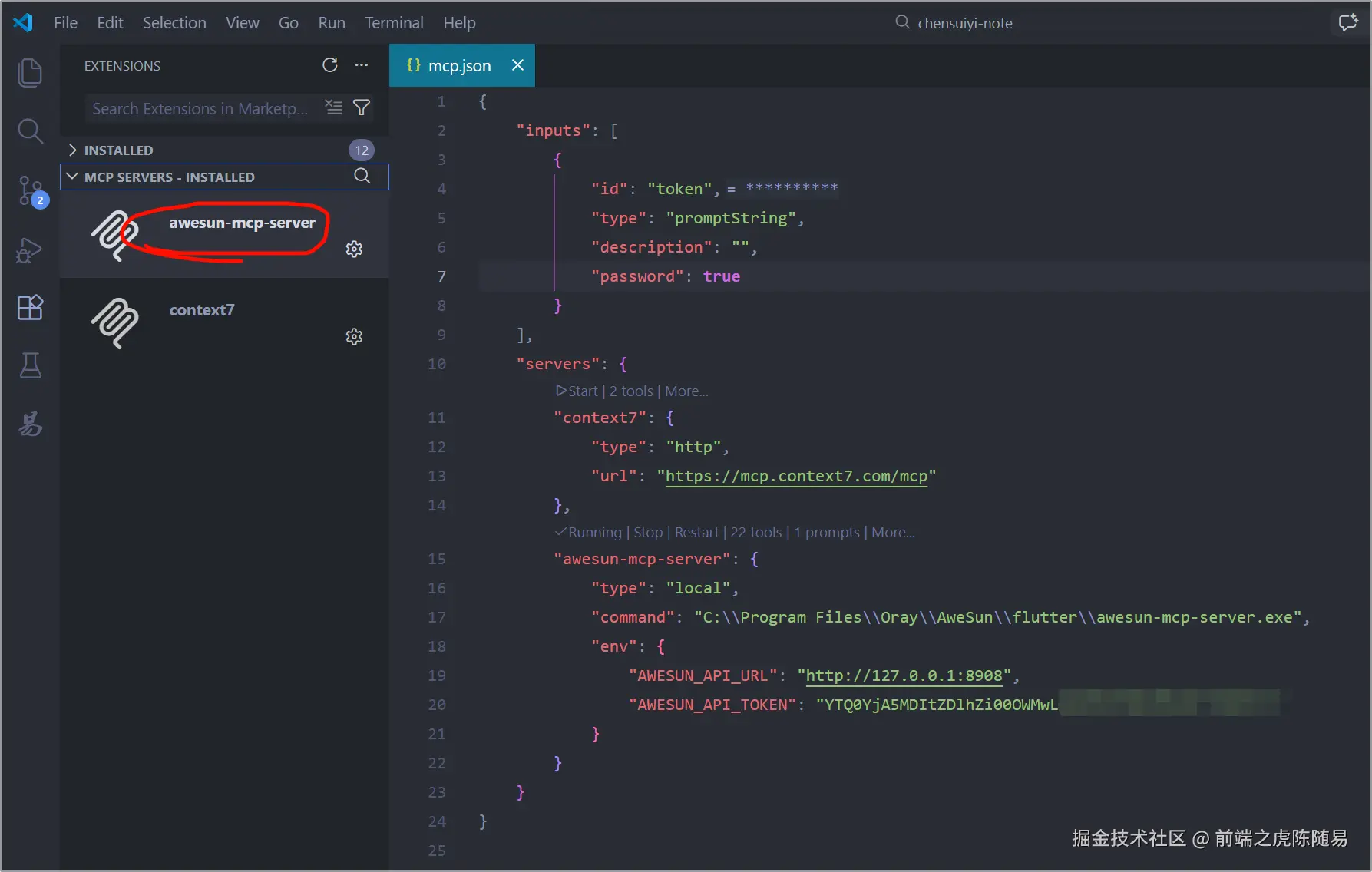The height and width of the screenshot is (872, 1372).
Task: Click Running status above awesun-mcp-server
Action: point(588,532)
